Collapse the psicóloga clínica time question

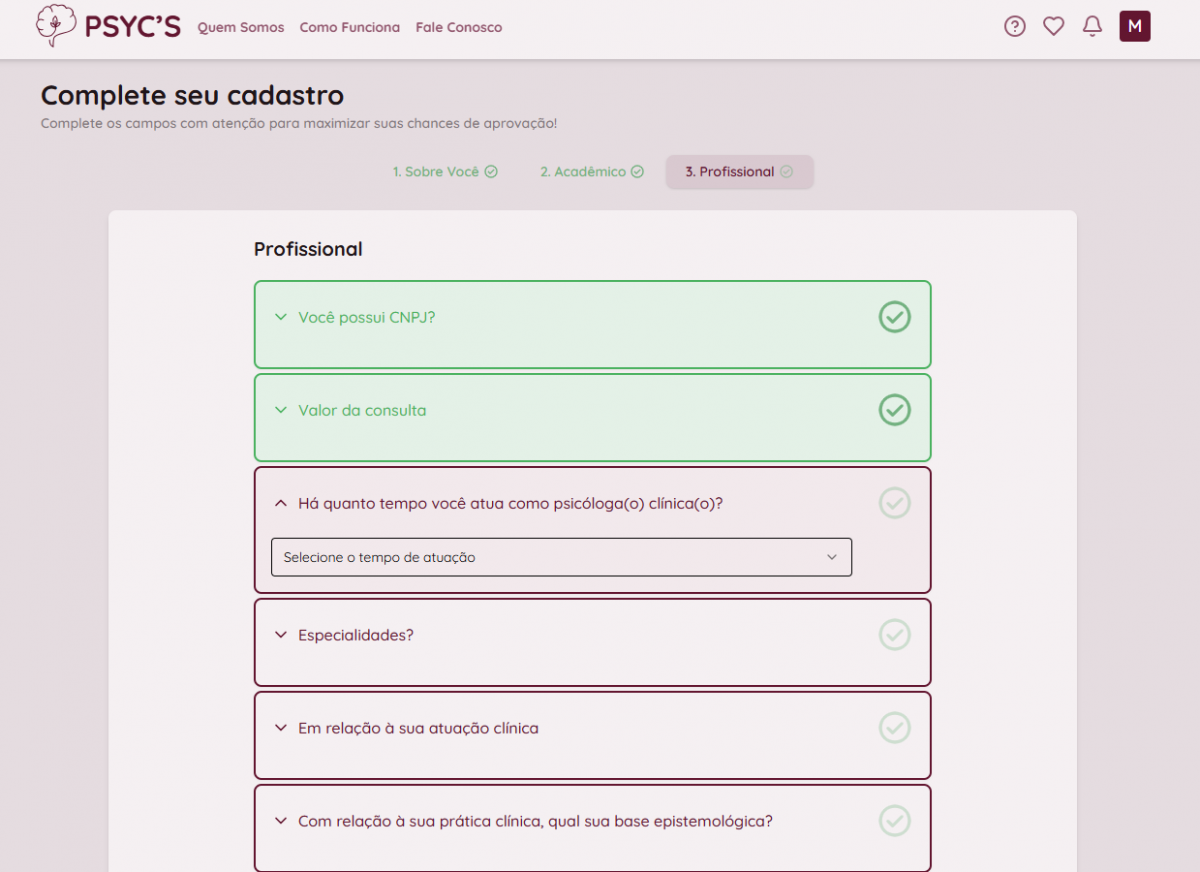[x=281, y=504]
